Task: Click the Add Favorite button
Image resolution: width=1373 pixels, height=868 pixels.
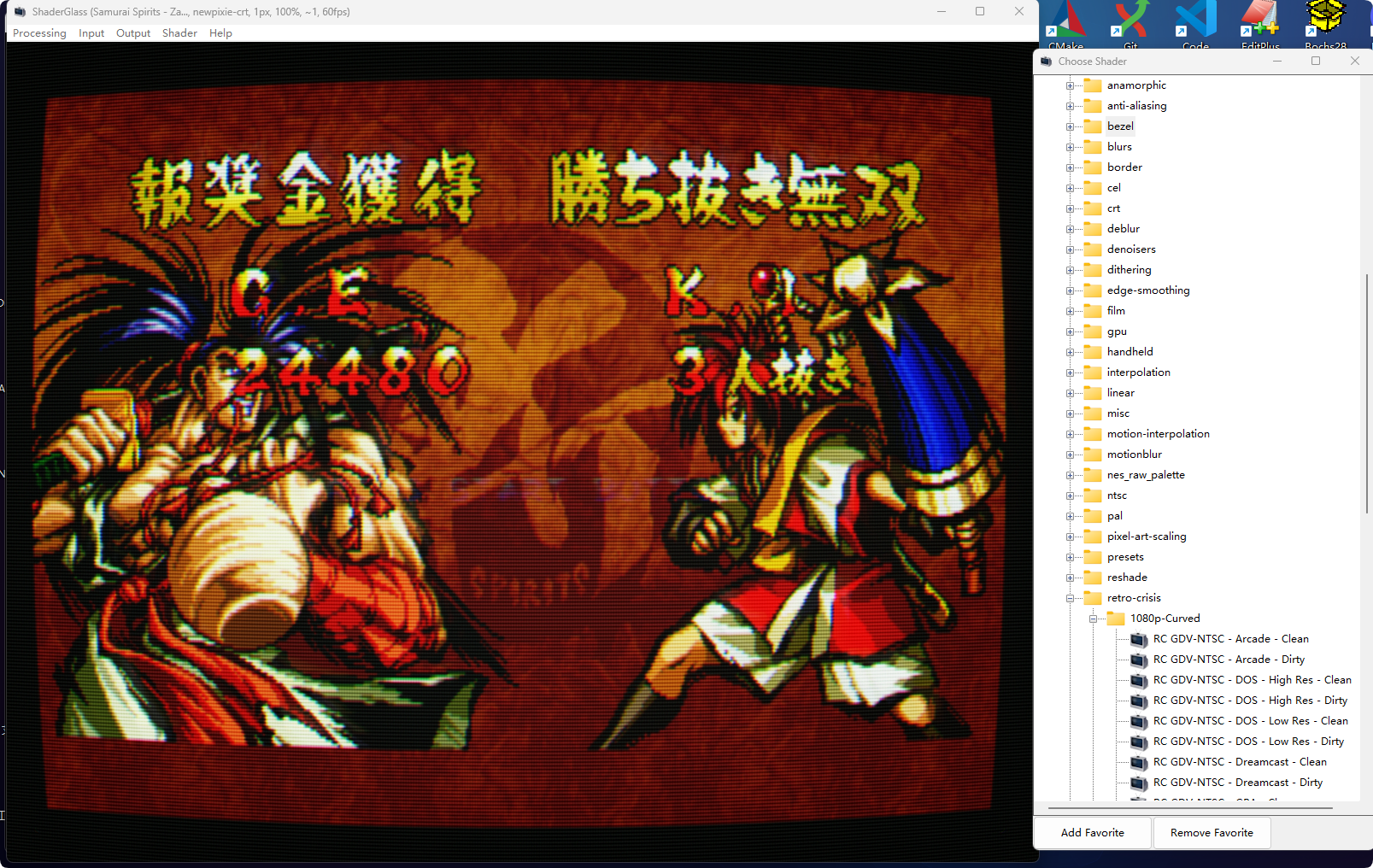Action: (1093, 833)
